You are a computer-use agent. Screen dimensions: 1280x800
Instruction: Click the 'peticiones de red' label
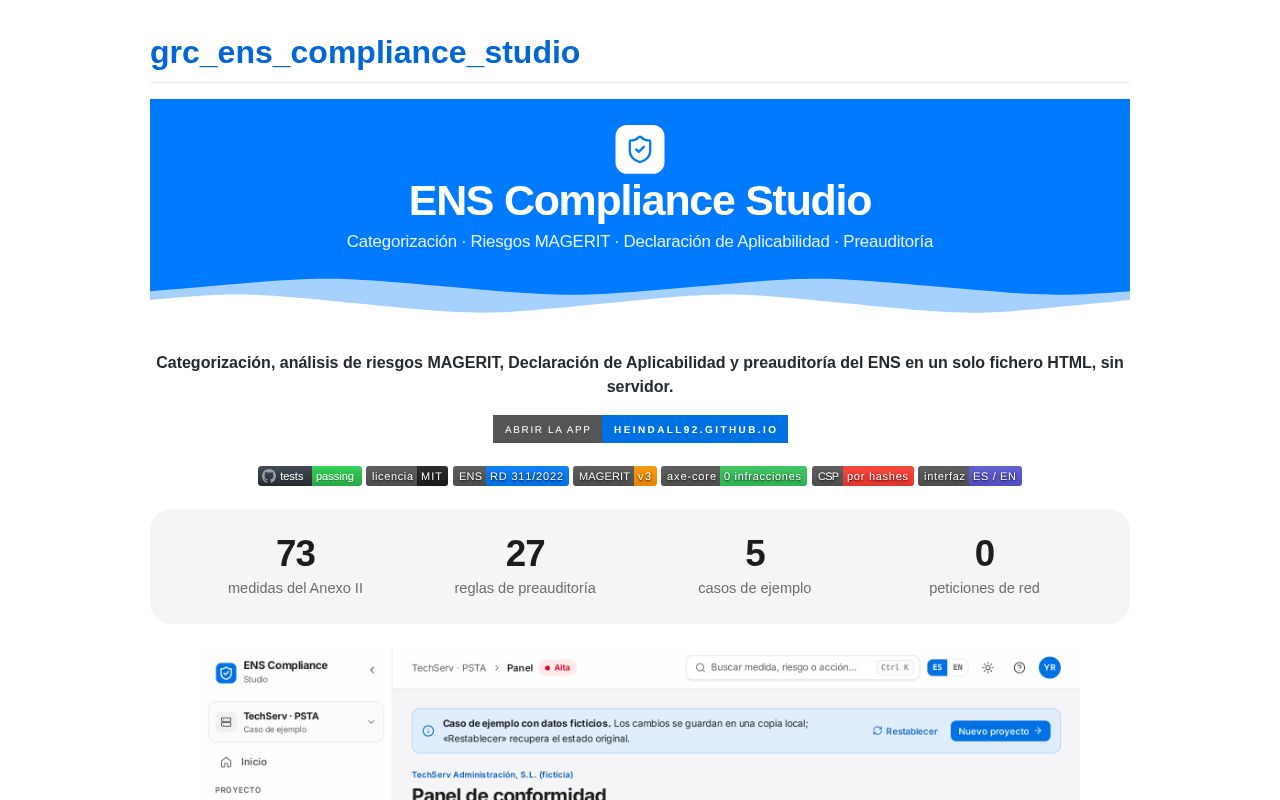click(x=984, y=588)
